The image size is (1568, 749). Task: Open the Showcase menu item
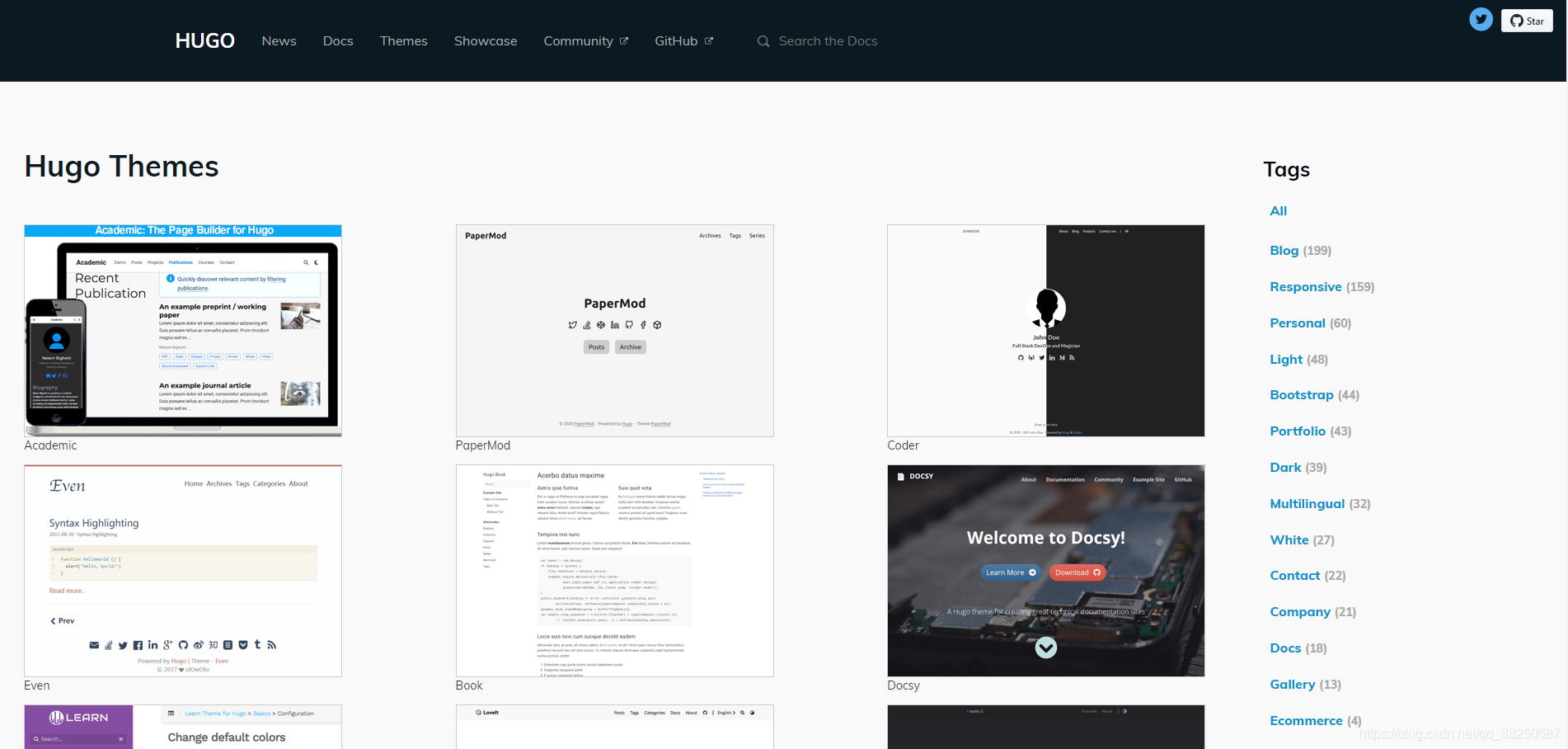(x=486, y=41)
